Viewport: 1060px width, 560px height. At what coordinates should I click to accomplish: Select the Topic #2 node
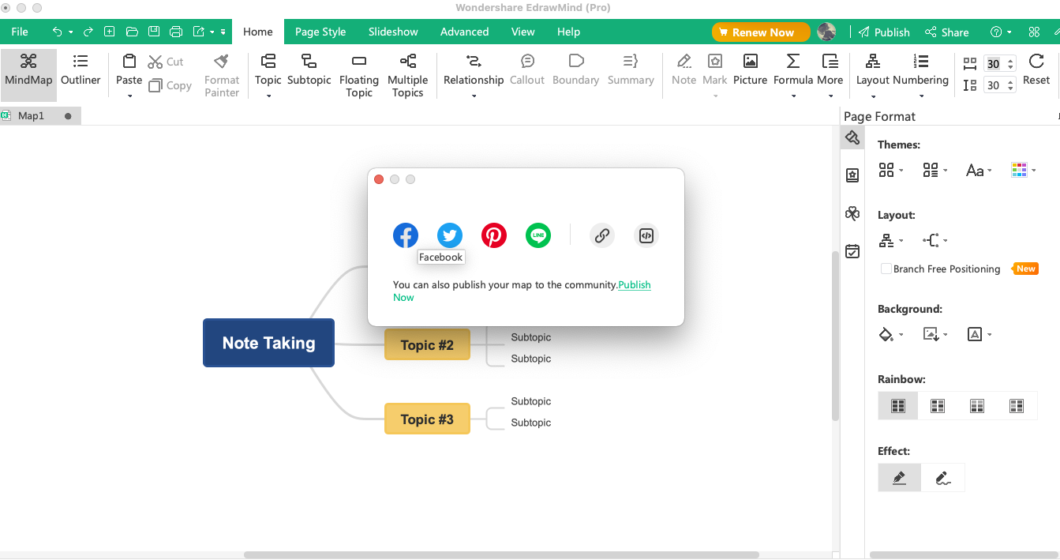[427, 345]
